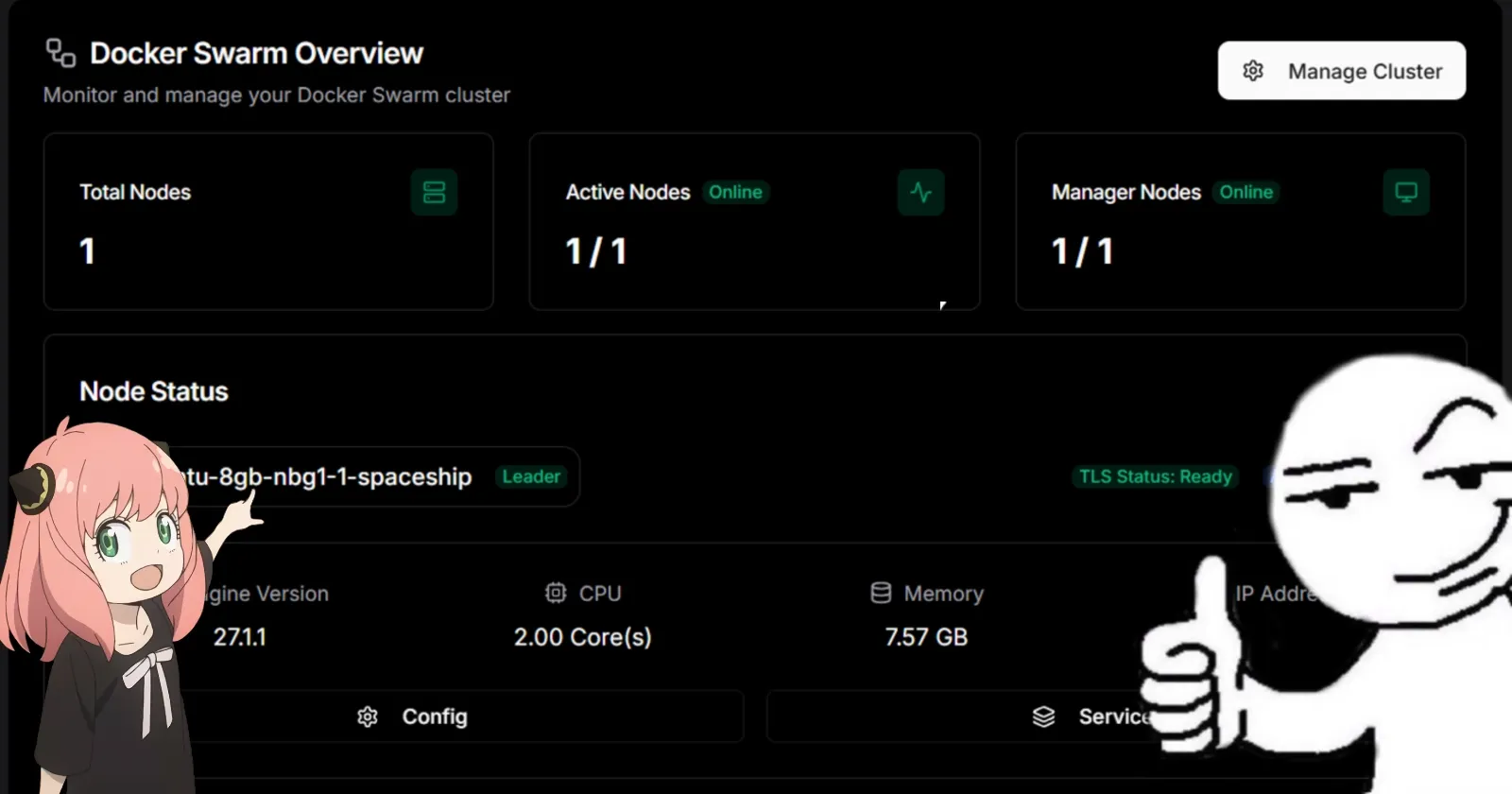The width and height of the screenshot is (1512, 794).
Task: Click the Node Status heading
Action: point(154,391)
